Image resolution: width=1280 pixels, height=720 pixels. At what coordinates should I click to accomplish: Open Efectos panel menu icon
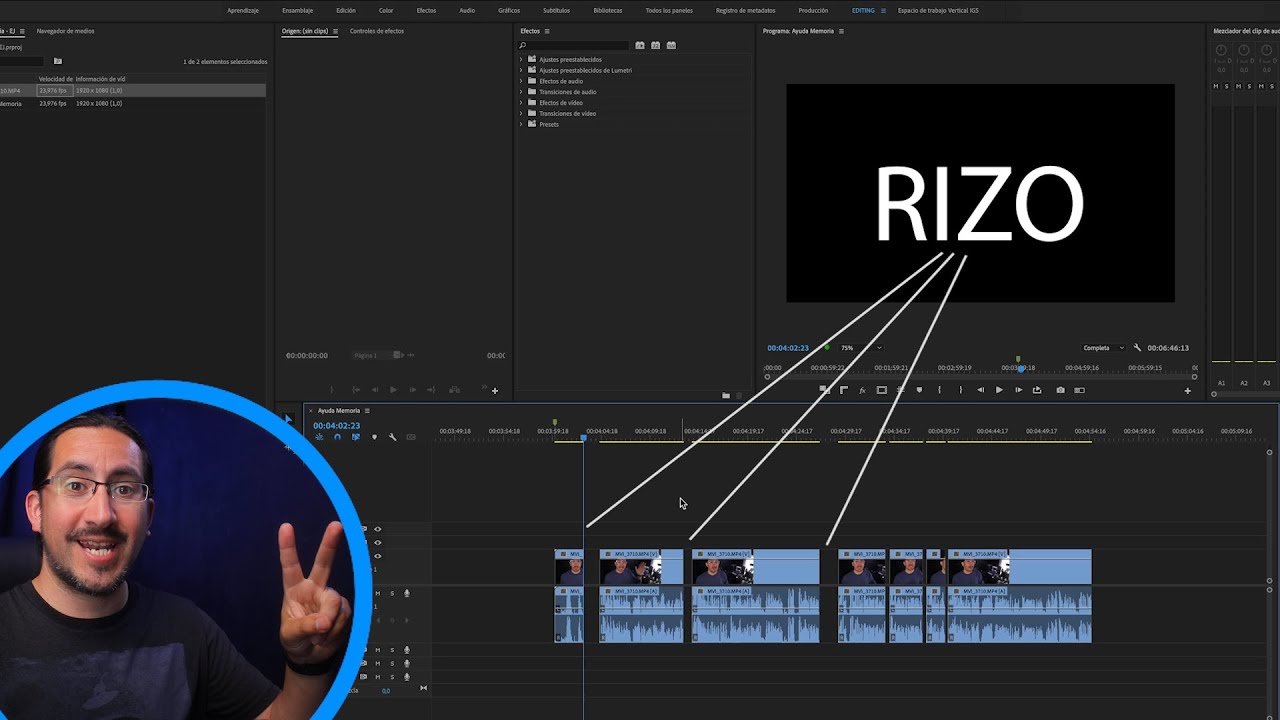[547, 31]
